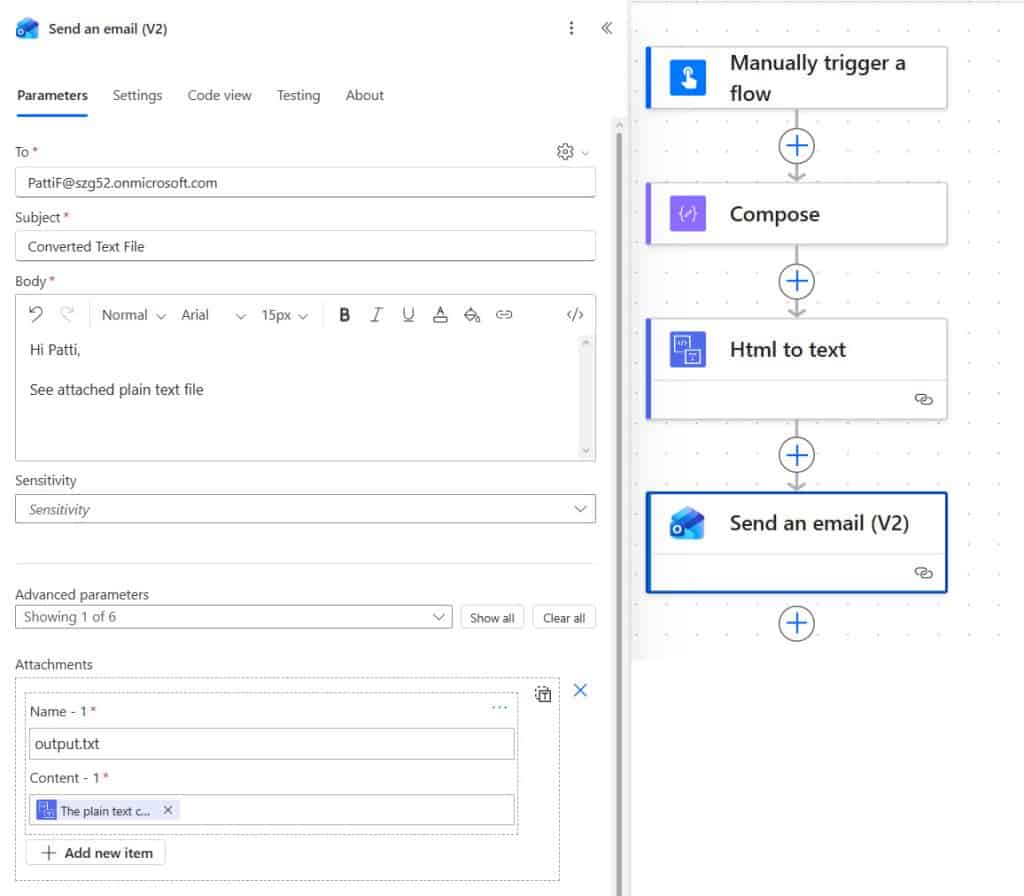Collapse the Send an email panel

pyautogui.click(x=607, y=28)
